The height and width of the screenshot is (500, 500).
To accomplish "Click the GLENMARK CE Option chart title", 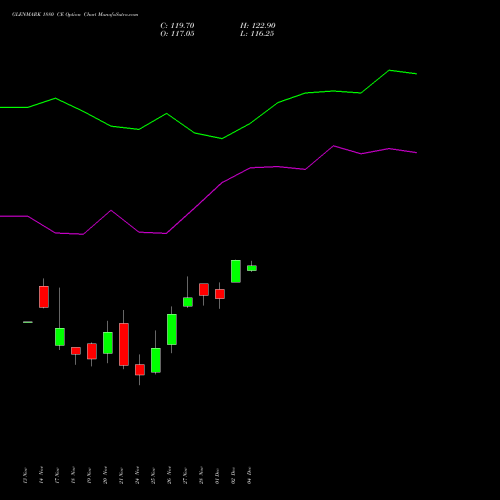I will click(75, 15).
